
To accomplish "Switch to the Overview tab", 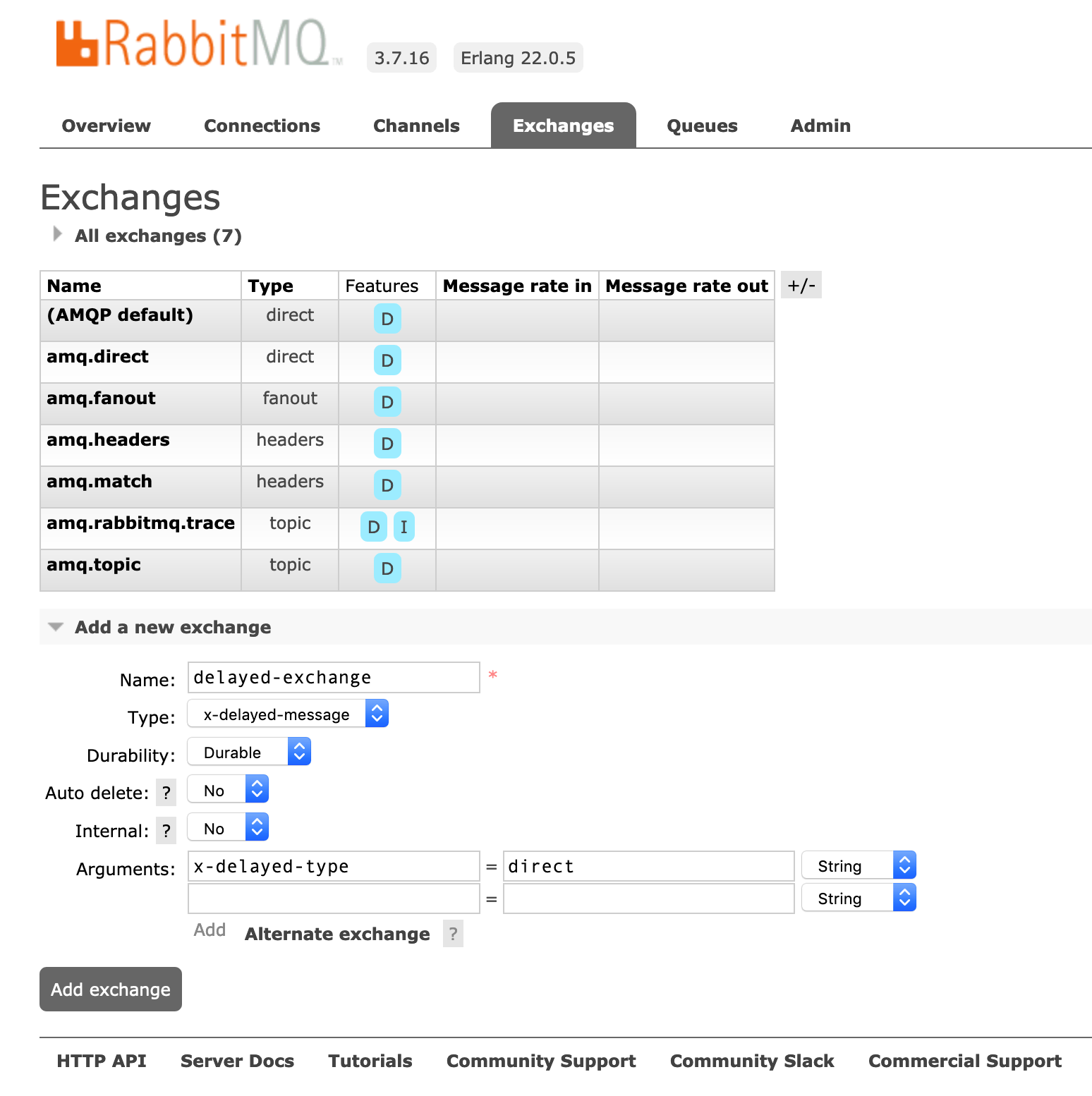I will [x=107, y=126].
